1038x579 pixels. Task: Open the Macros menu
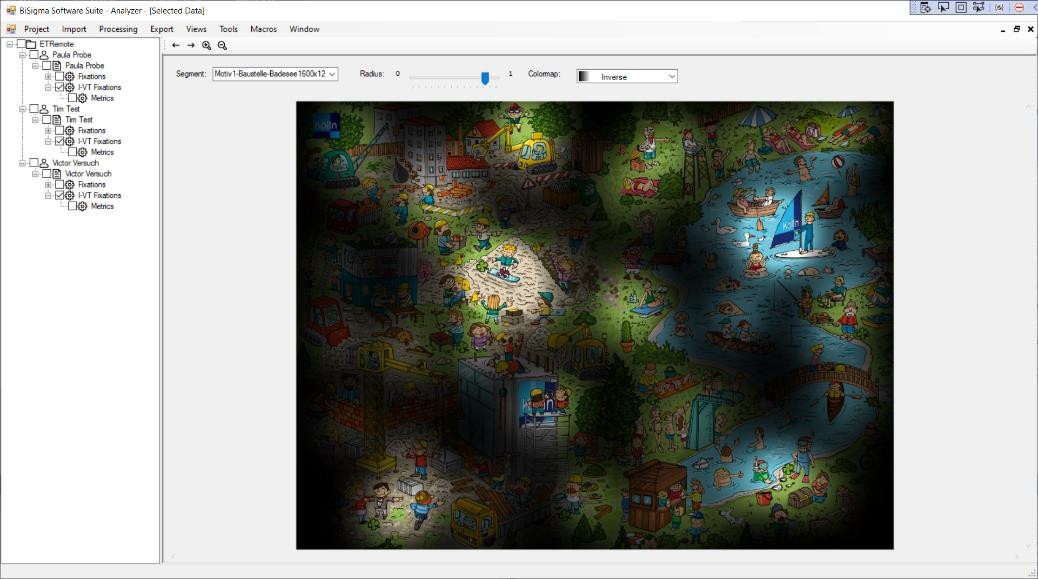[263, 29]
